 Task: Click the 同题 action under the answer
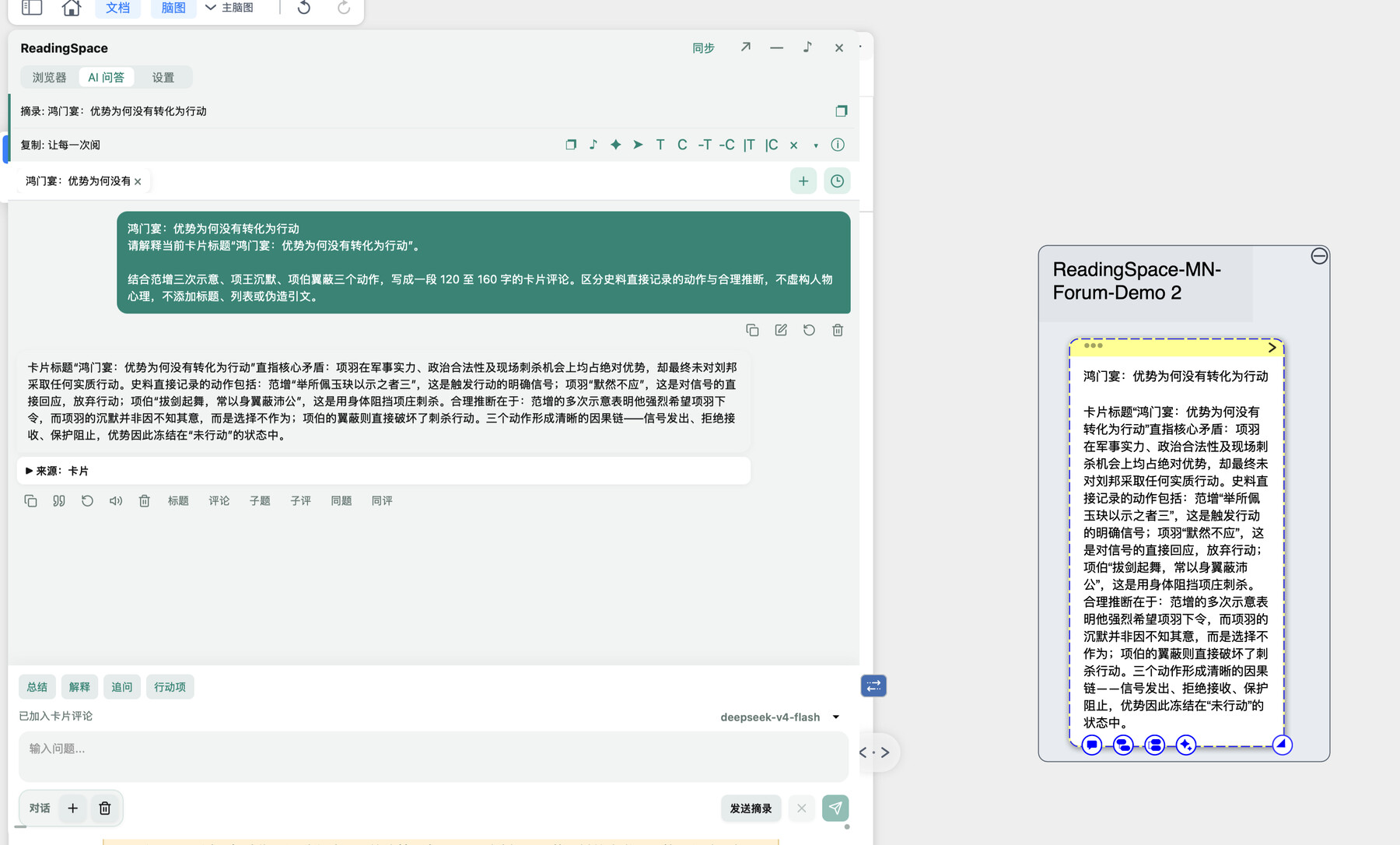tap(341, 501)
